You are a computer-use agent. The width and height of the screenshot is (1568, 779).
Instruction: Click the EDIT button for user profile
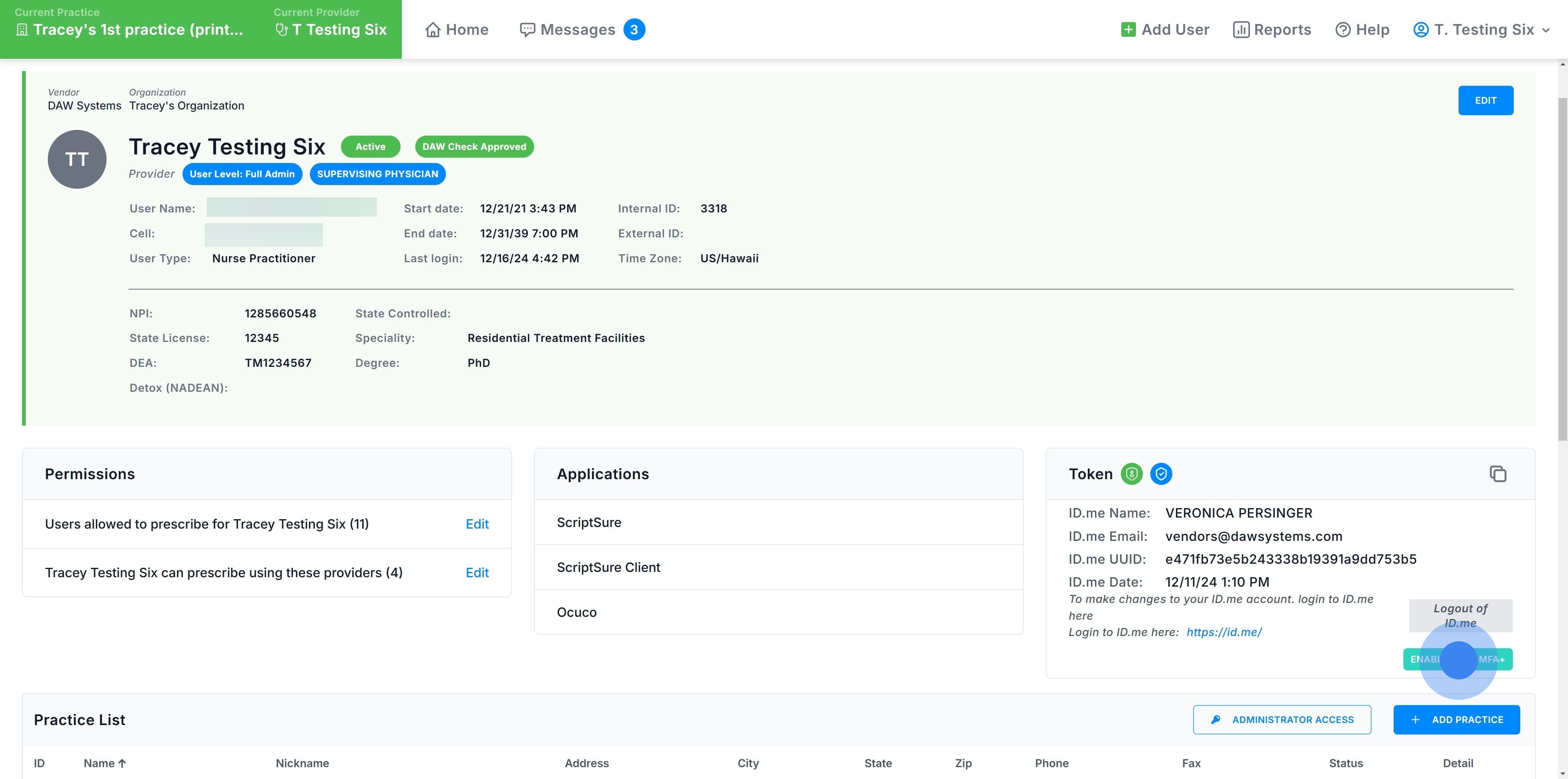tap(1485, 100)
